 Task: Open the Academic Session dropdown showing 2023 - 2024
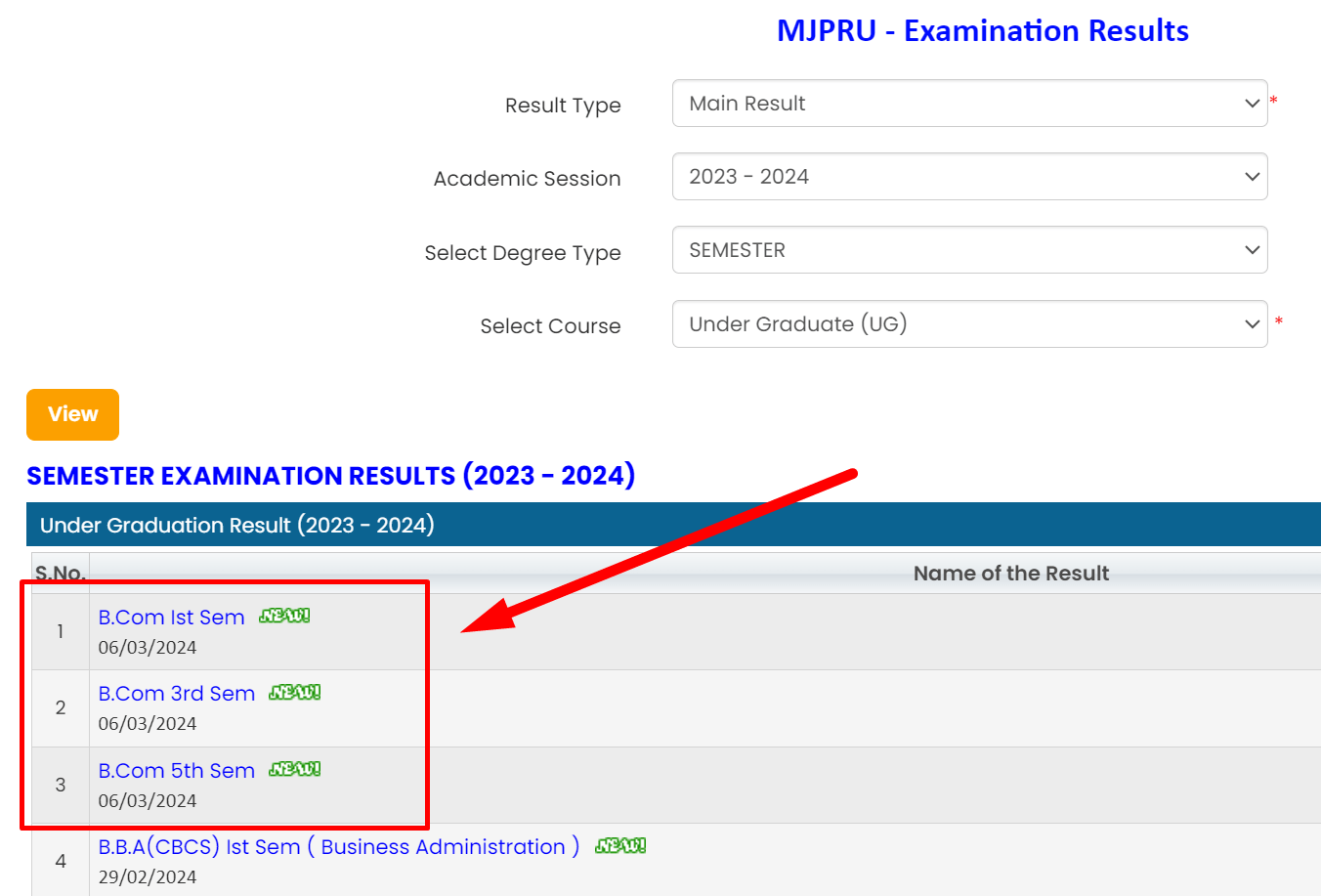pos(969,177)
